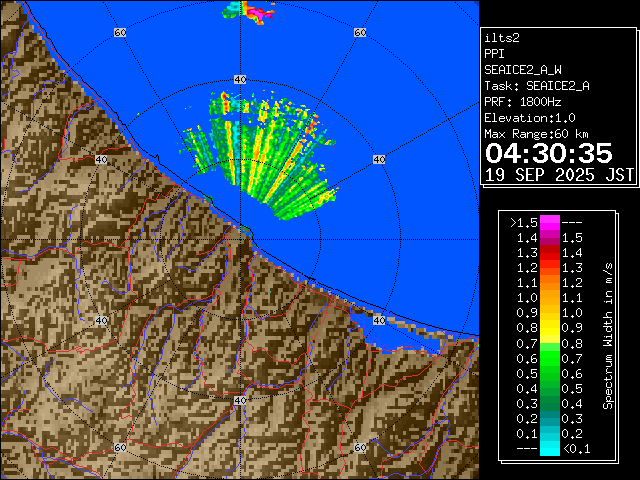Click the 04:30:35 time display
This screenshot has height=480, width=640.
tap(548, 153)
